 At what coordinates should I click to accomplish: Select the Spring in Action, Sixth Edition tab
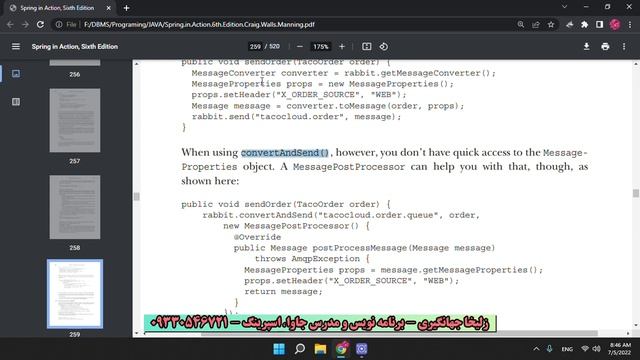[57, 8]
